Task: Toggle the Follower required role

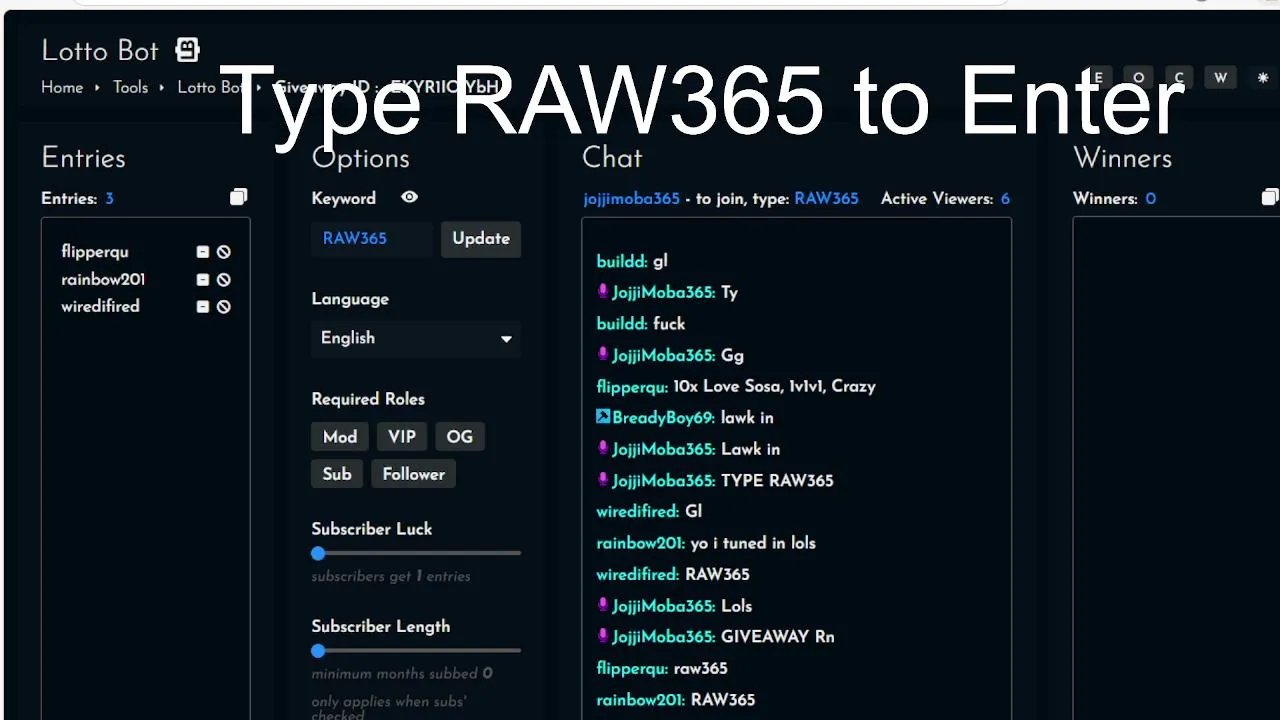Action: pyautogui.click(x=413, y=474)
